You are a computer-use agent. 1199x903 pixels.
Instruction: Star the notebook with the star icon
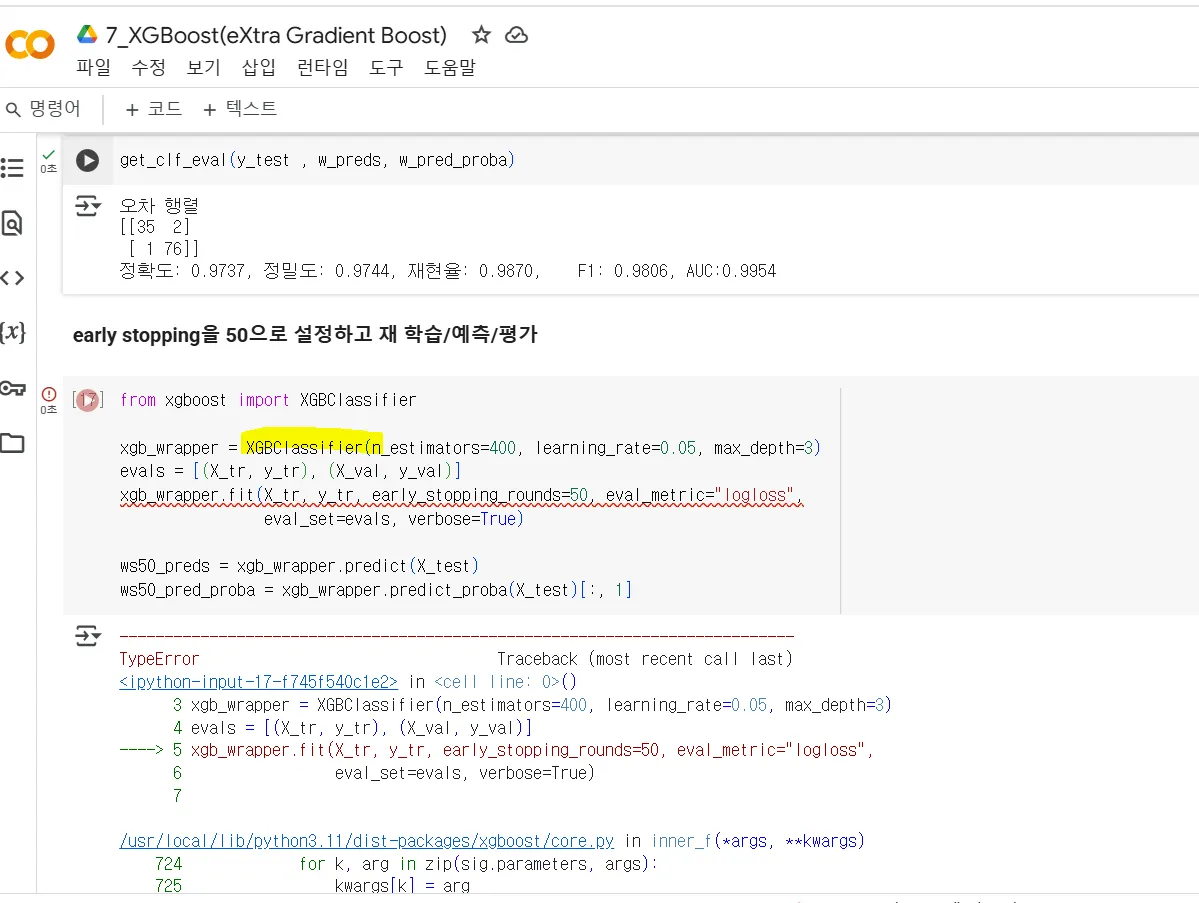tap(481, 34)
